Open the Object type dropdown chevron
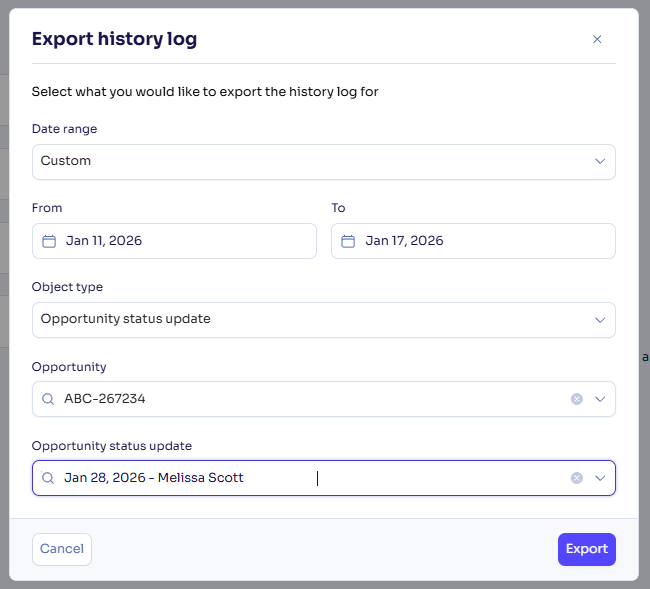The height and width of the screenshot is (589, 650). [x=600, y=320]
